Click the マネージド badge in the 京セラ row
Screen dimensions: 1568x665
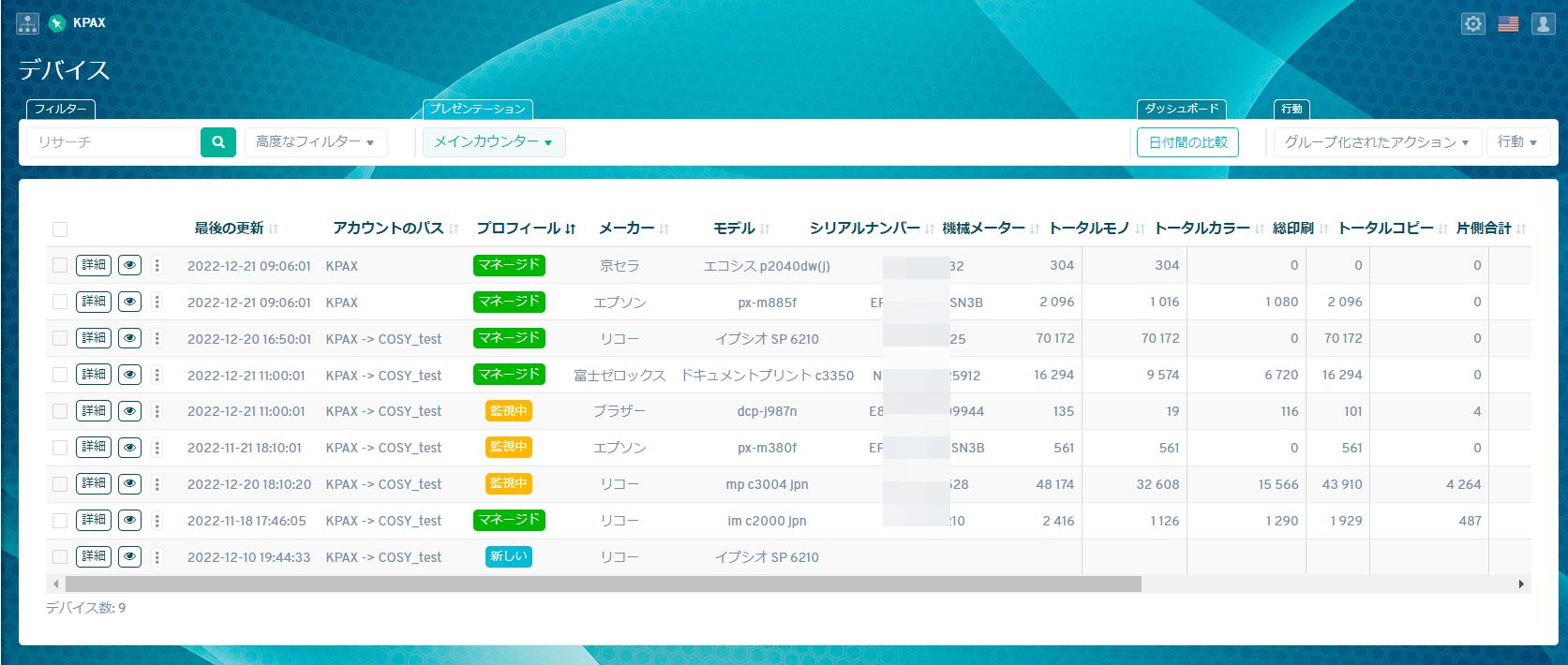pyautogui.click(x=509, y=265)
